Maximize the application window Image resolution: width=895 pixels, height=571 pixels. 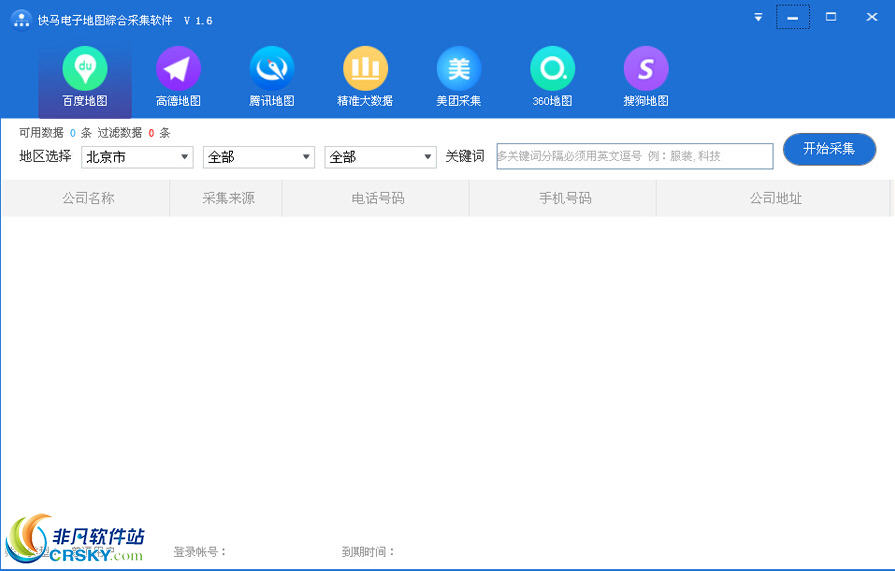coord(831,17)
